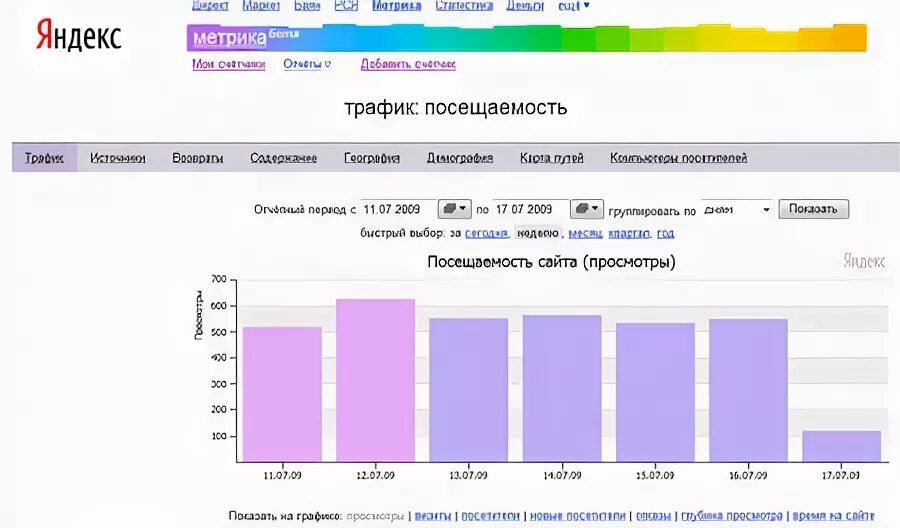Viewport: 900px width, 528px height.
Task: Switch to the Источники tab
Action: (118, 158)
